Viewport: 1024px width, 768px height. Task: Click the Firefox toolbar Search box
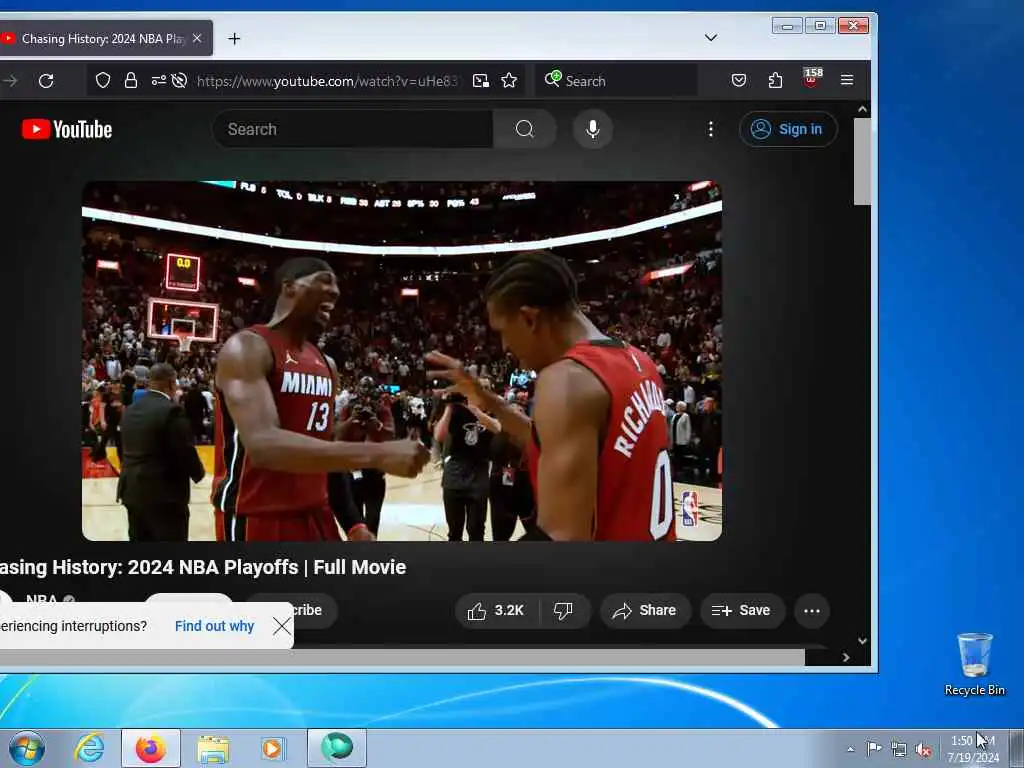click(616, 81)
